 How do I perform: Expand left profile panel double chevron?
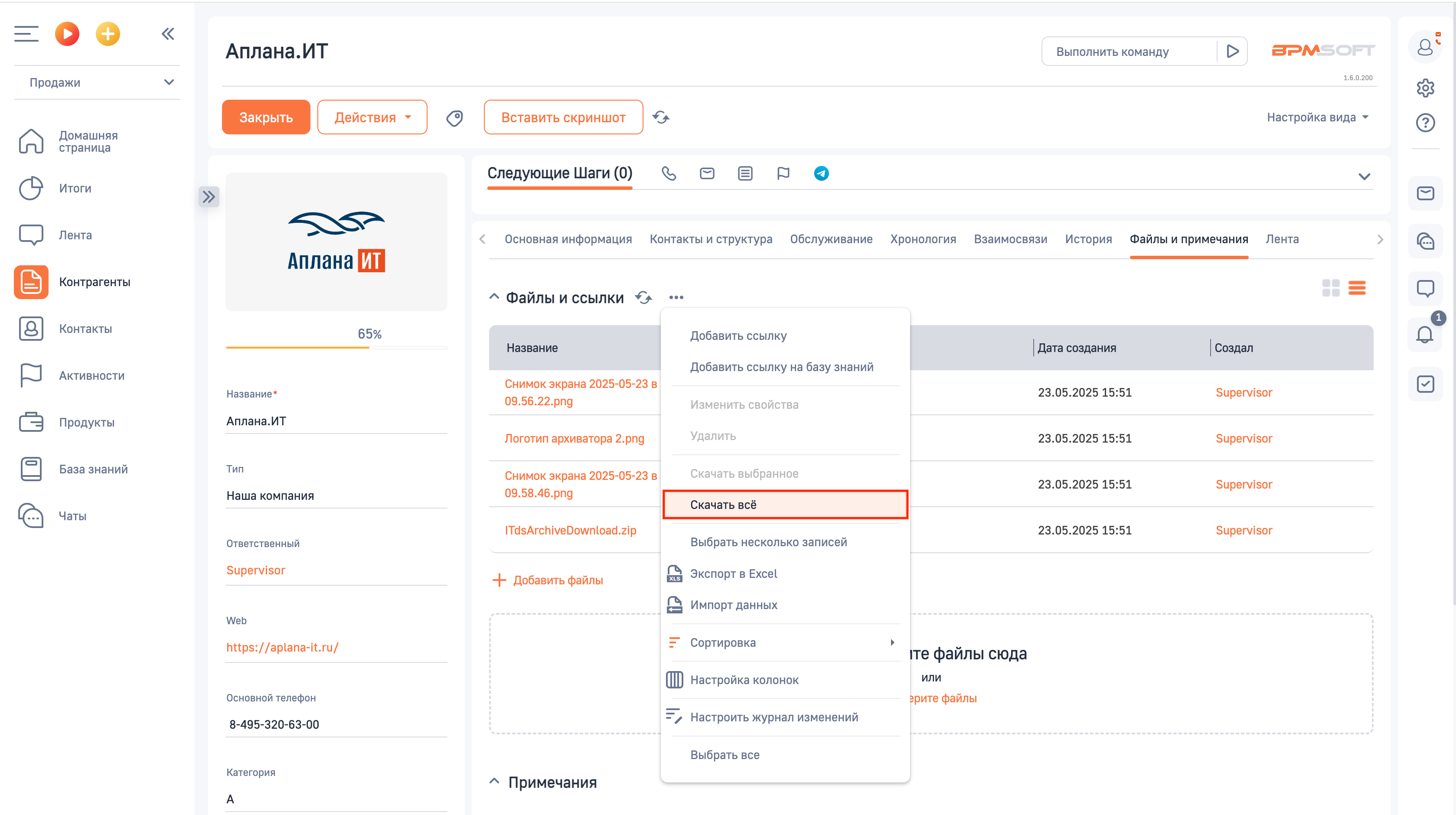(209, 197)
